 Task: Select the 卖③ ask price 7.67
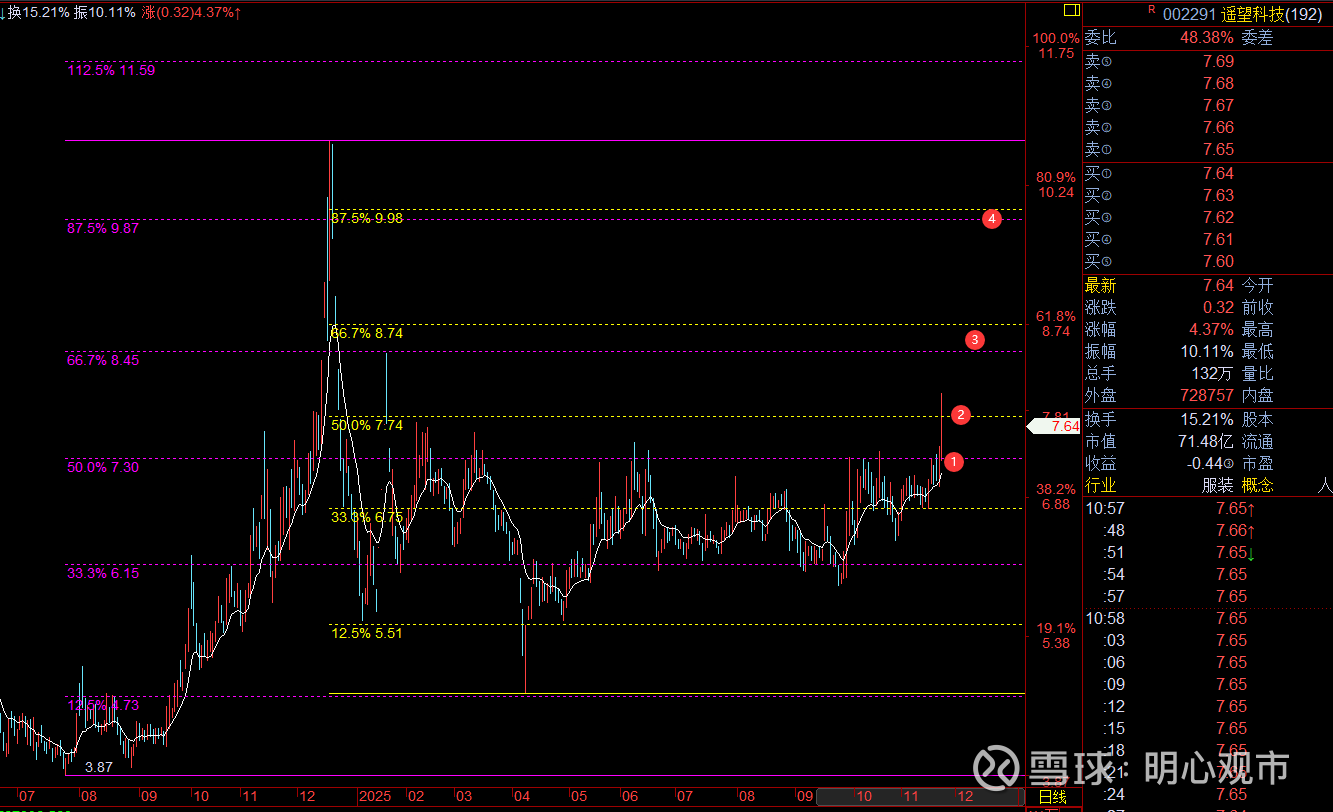pos(1218,105)
